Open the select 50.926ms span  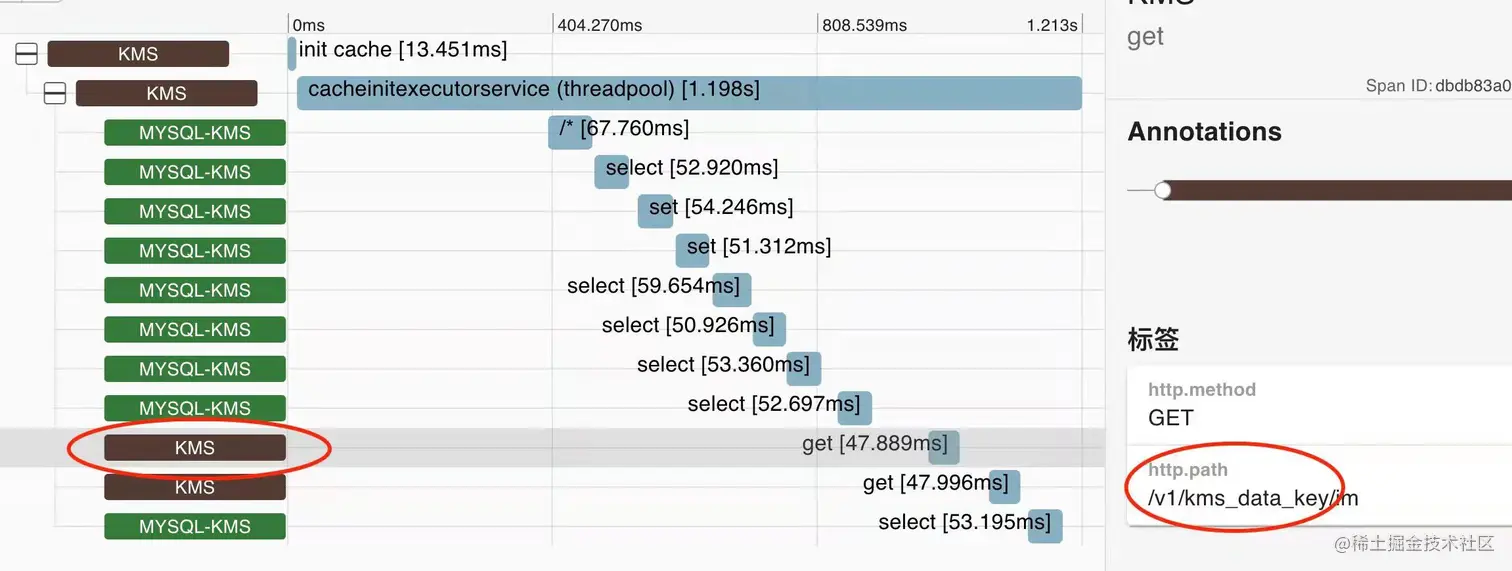(x=769, y=329)
